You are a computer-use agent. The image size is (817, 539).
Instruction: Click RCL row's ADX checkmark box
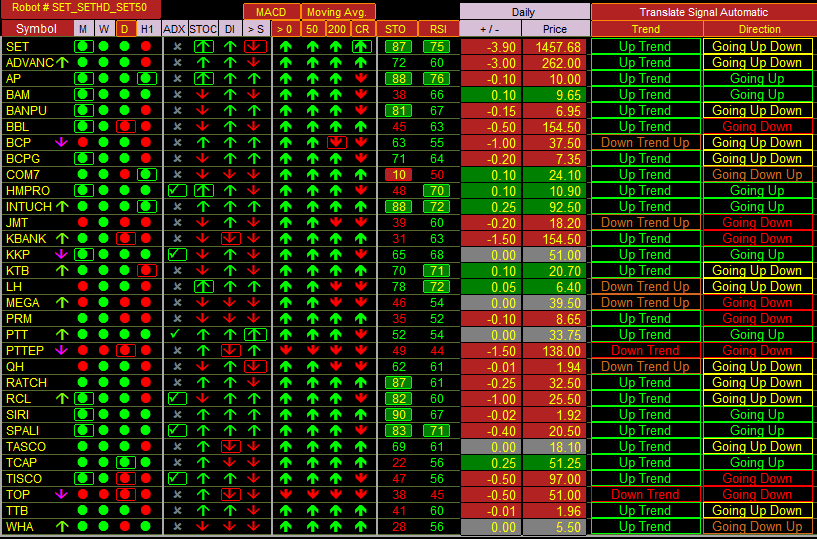pyautogui.click(x=177, y=399)
